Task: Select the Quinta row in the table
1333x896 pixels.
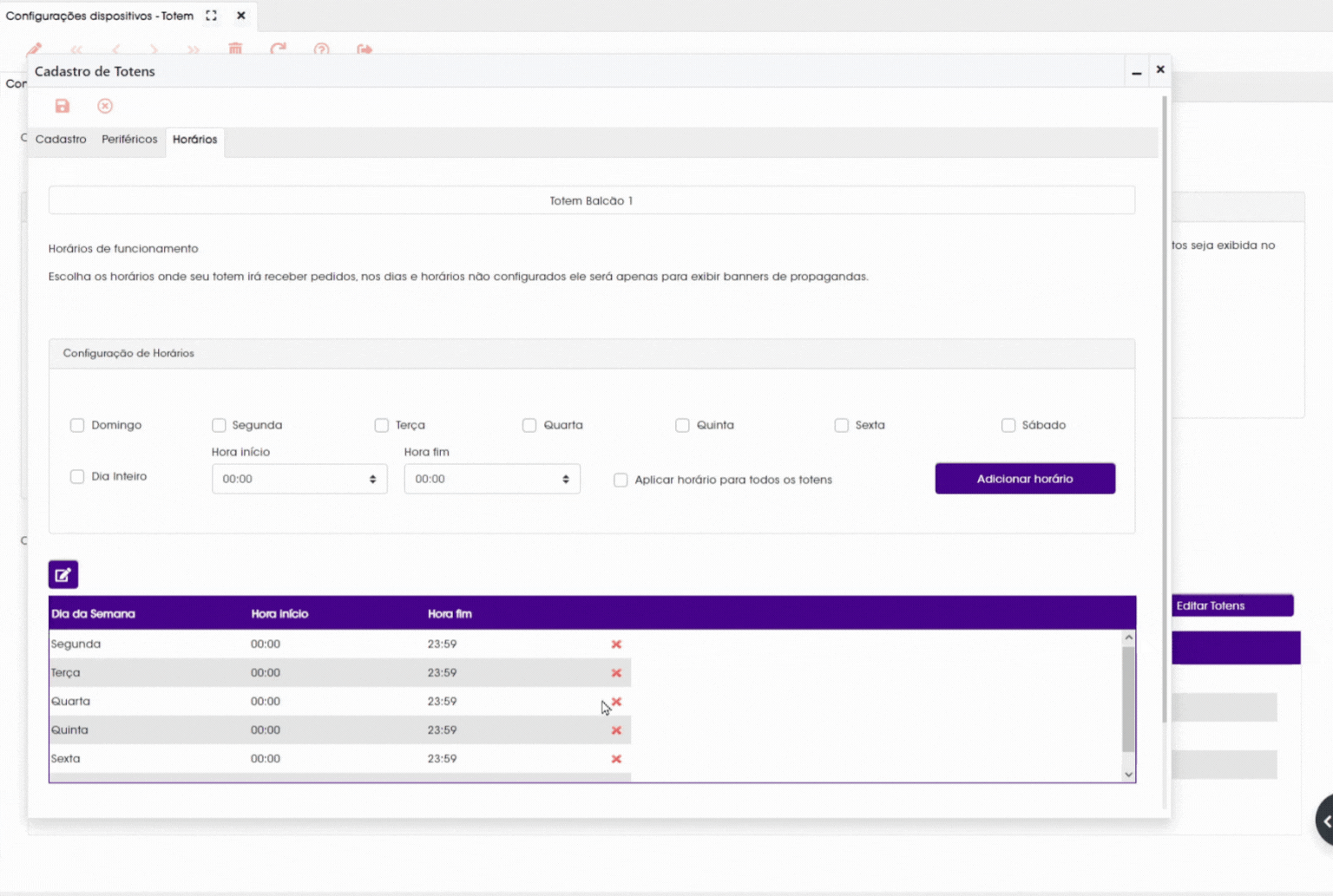Action: (340, 729)
